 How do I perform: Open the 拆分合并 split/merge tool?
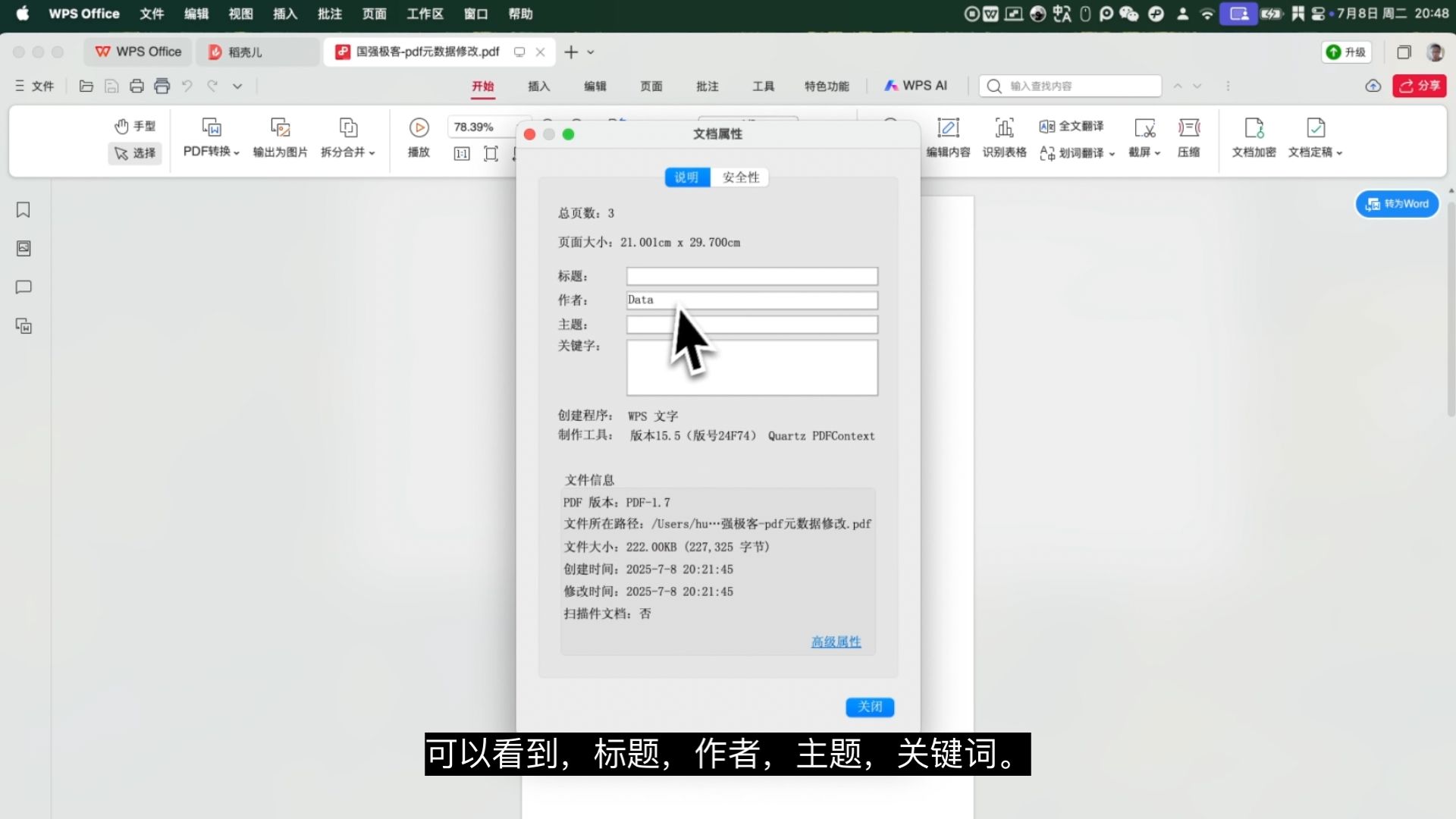348,138
